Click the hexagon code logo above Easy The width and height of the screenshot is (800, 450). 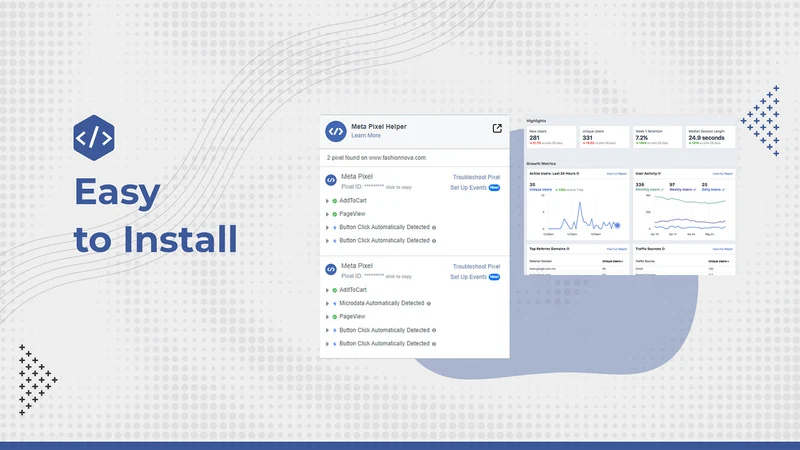pos(94,138)
